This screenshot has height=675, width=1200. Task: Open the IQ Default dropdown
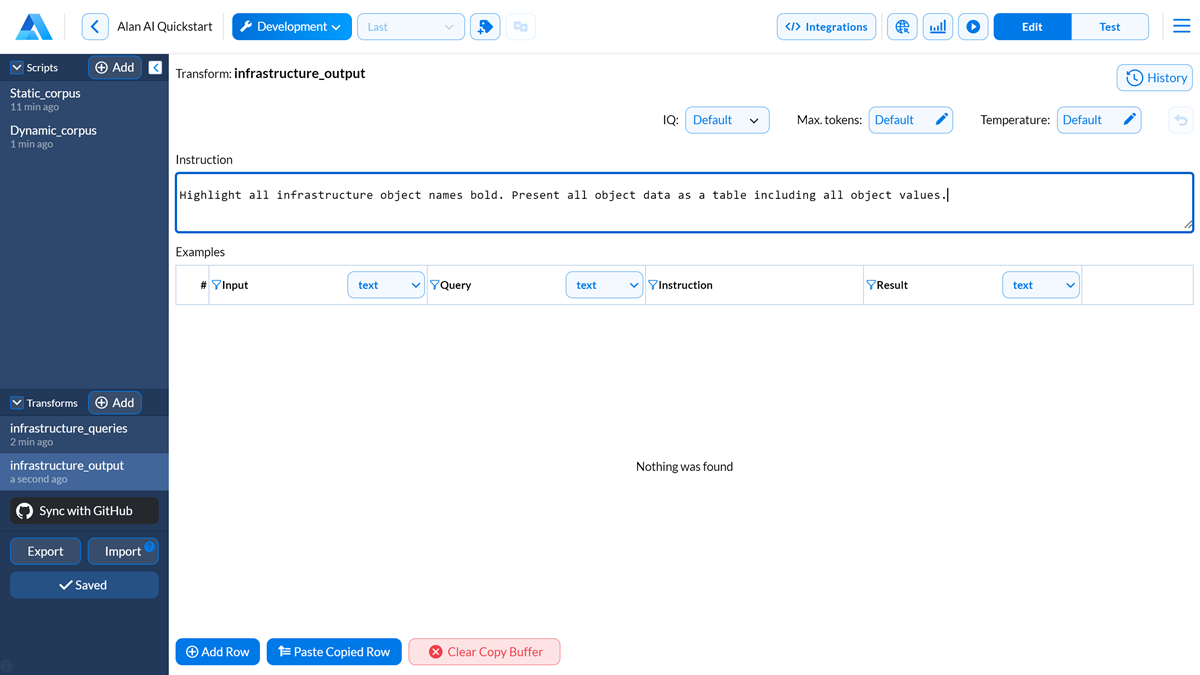point(726,120)
